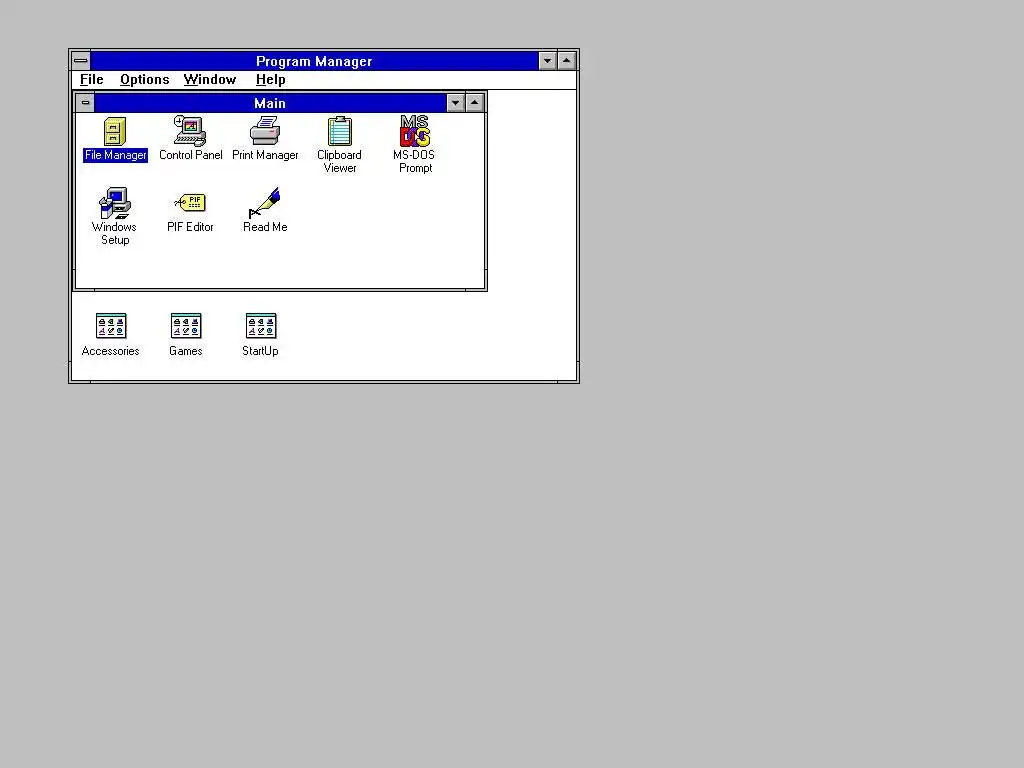
Task: Click the Windows Setup label text
Action: click(x=114, y=233)
